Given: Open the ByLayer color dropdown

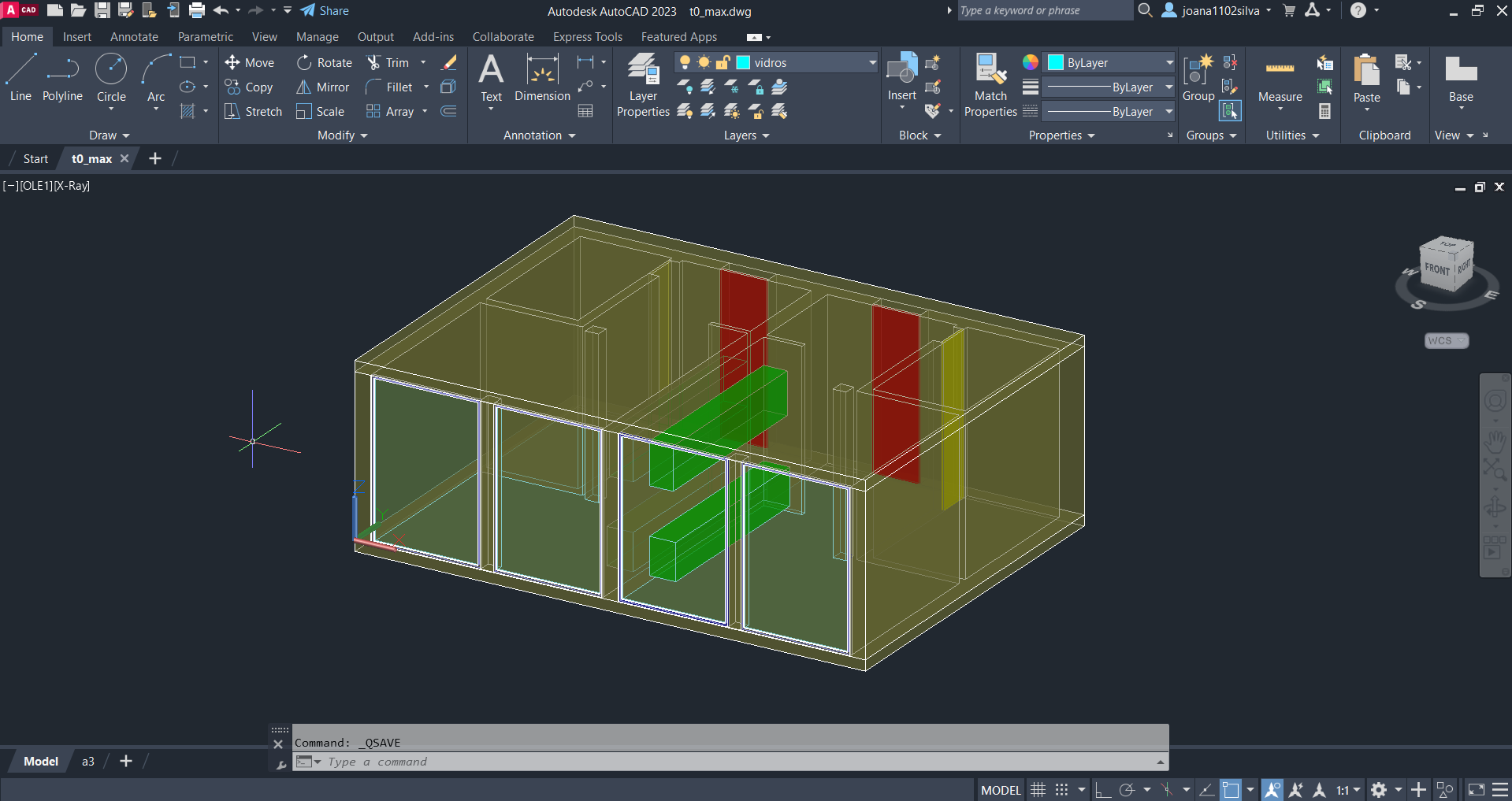Looking at the screenshot, I should pyautogui.click(x=1169, y=62).
